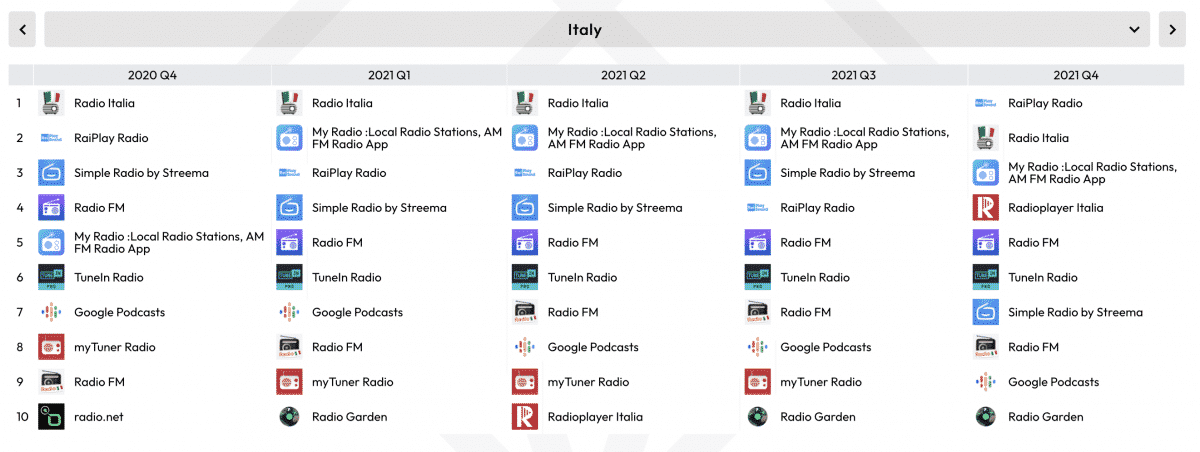Click the Simple Radio by Streema icon in 2020 Q4

tap(51, 173)
